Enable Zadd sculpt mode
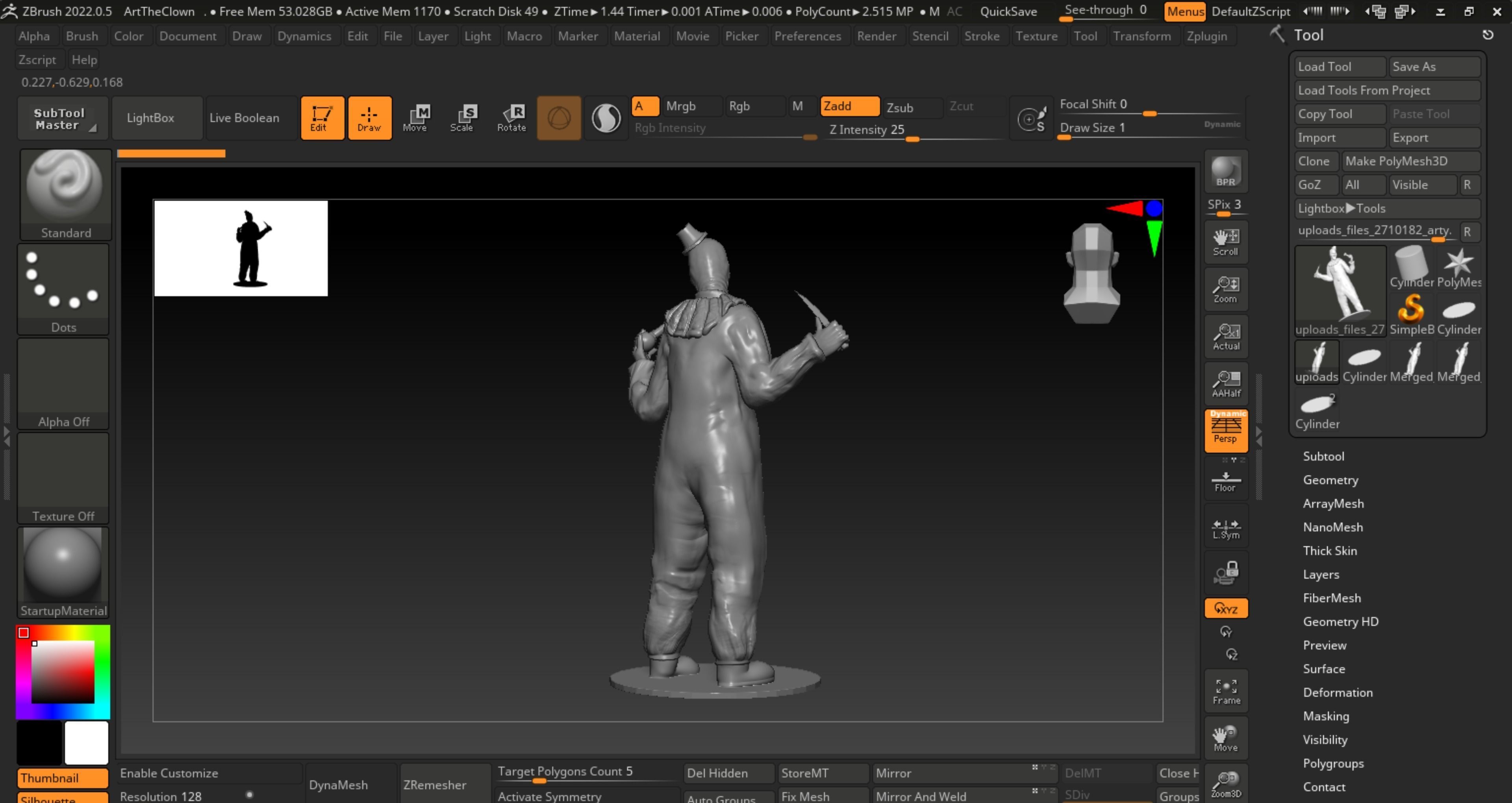Screen dimensions: 1512x803 pyautogui.click(x=850, y=106)
